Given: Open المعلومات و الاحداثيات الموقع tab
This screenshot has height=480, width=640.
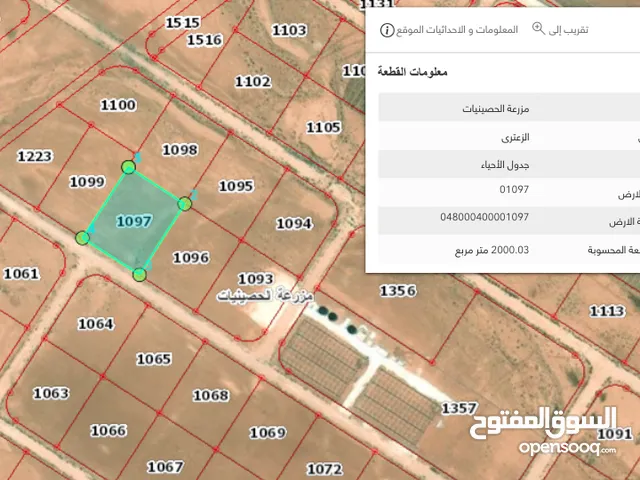Looking at the screenshot, I should pyautogui.click(x=457, y=30).
